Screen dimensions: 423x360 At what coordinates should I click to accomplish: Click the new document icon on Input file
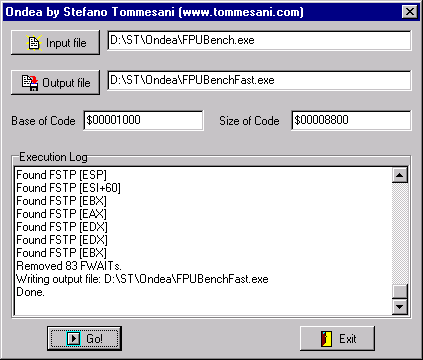pyautogui.click(x=34, y=43)
